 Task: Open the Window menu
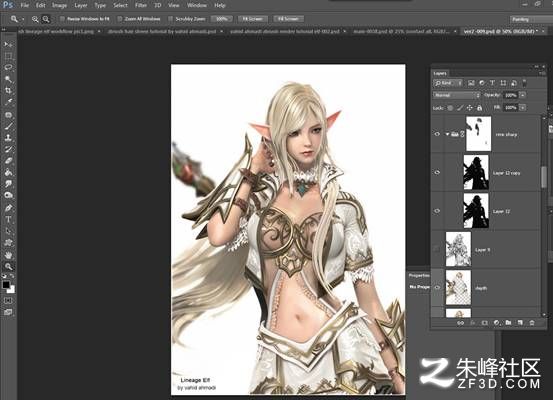[196, 5]
